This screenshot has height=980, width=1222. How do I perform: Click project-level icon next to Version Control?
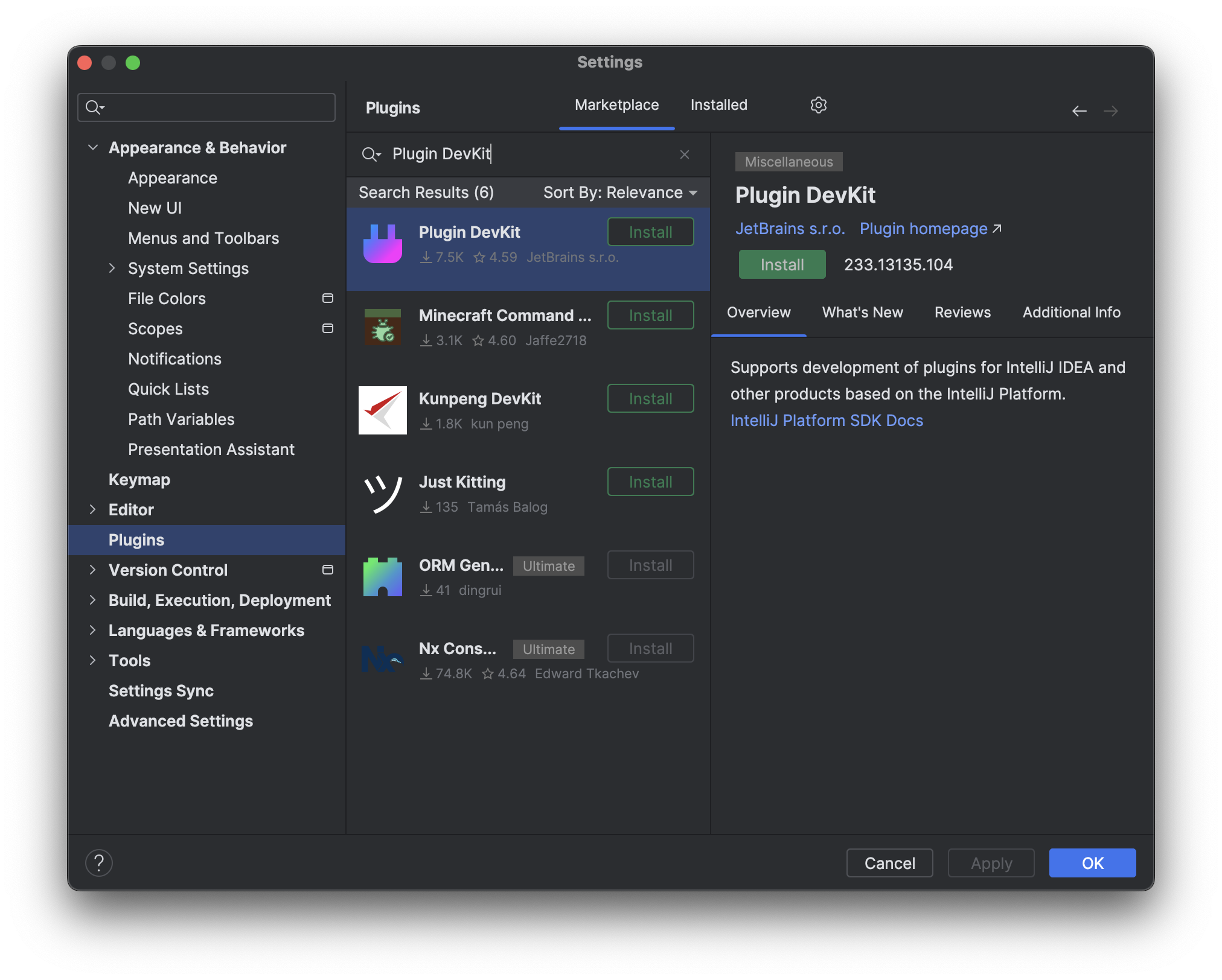328,570
